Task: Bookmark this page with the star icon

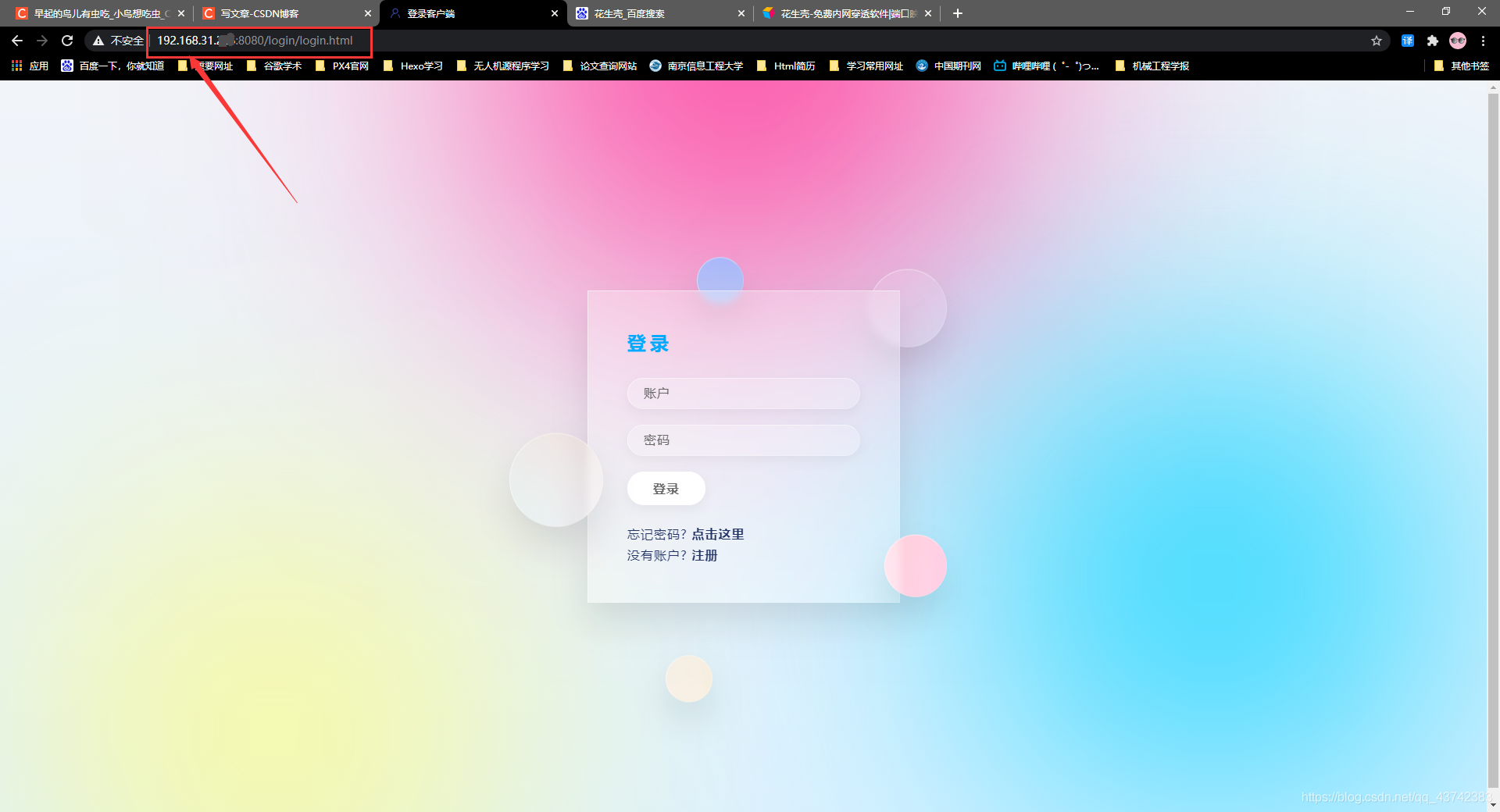Action: click(x=1377, y=41)
